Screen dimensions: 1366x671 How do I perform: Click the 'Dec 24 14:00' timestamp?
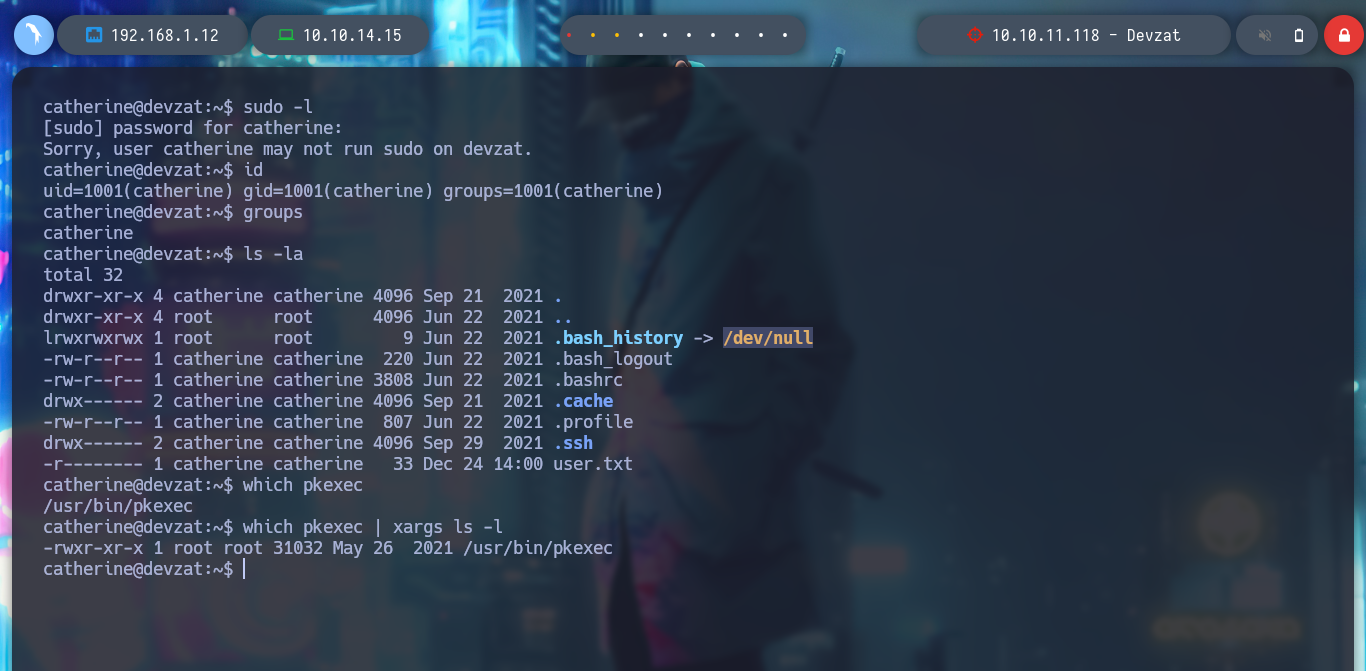483,464
